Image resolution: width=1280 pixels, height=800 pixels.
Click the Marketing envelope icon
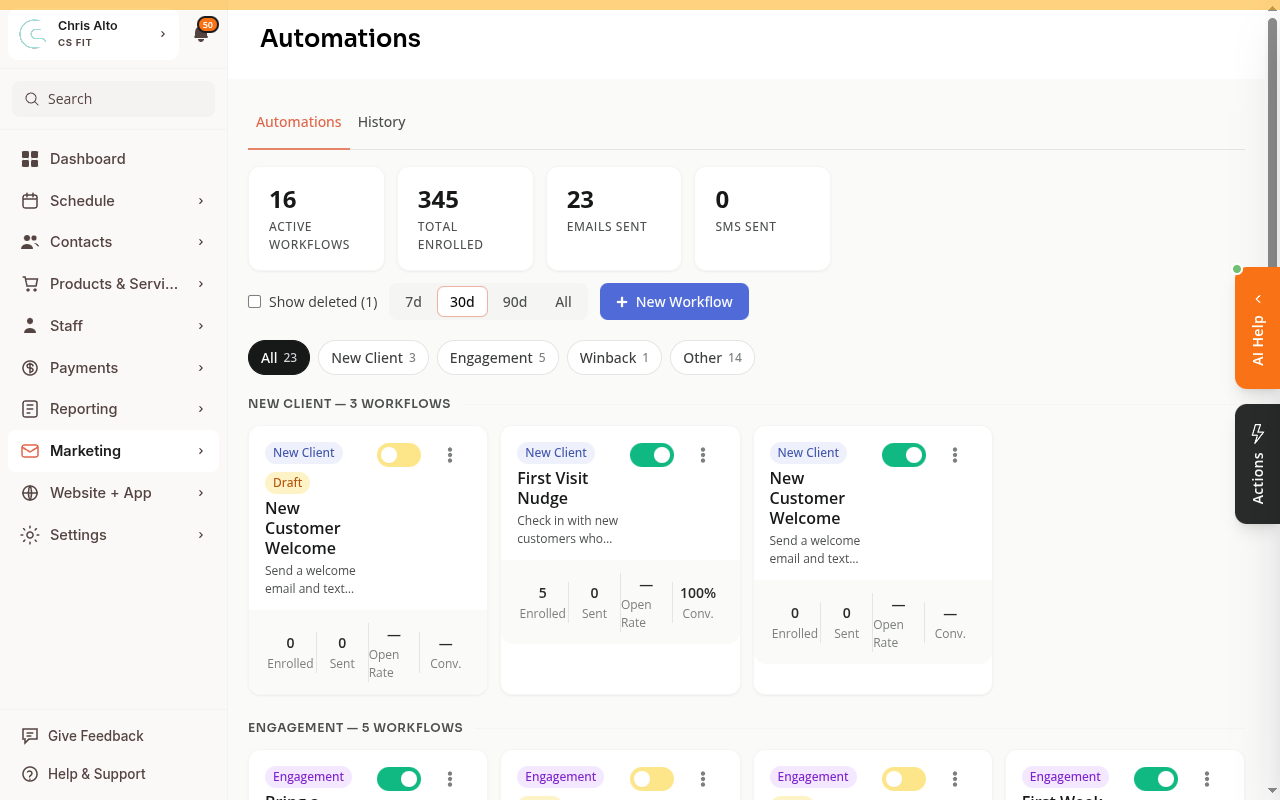(x=30, y=451)
